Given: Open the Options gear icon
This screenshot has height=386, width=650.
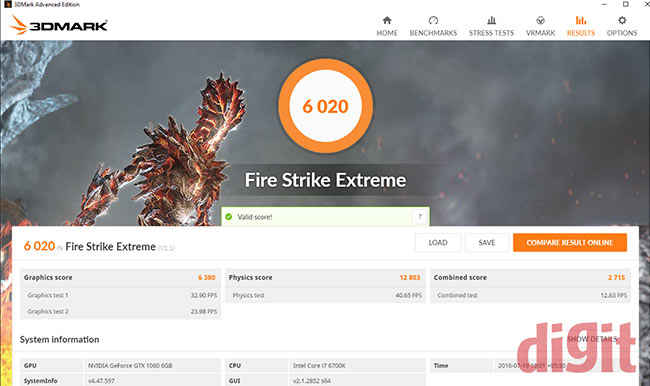Looking at the screenshot, I should tap(622, 20).
